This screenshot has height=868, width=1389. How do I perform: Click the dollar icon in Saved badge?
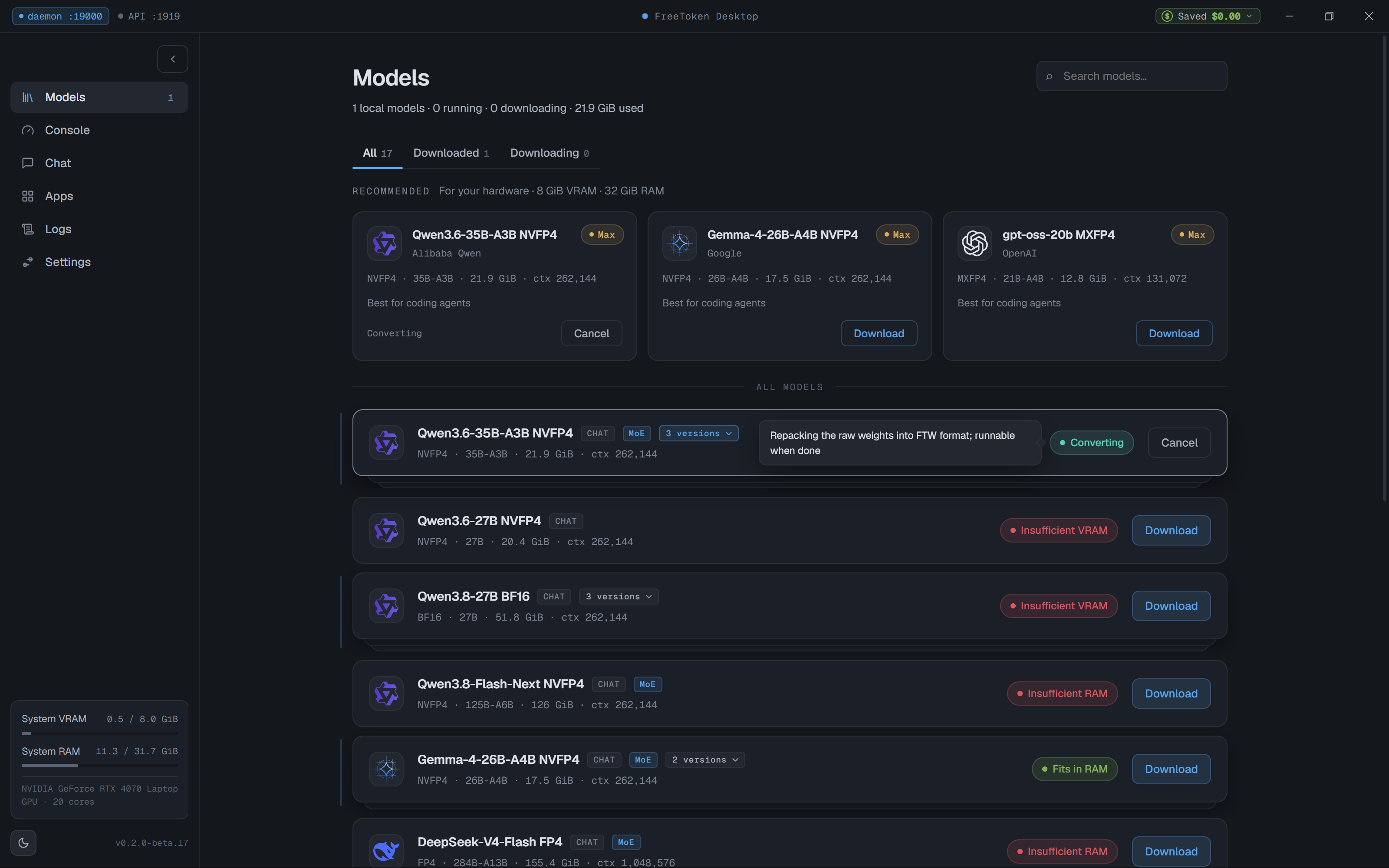pyautogui.click(x=1167, y=16)
